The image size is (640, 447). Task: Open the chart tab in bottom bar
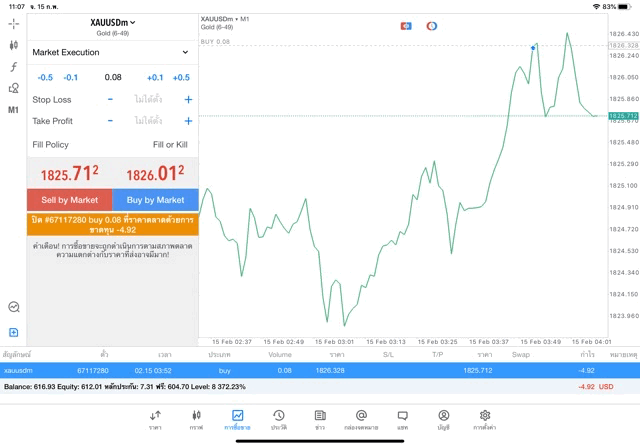[196, 420]
